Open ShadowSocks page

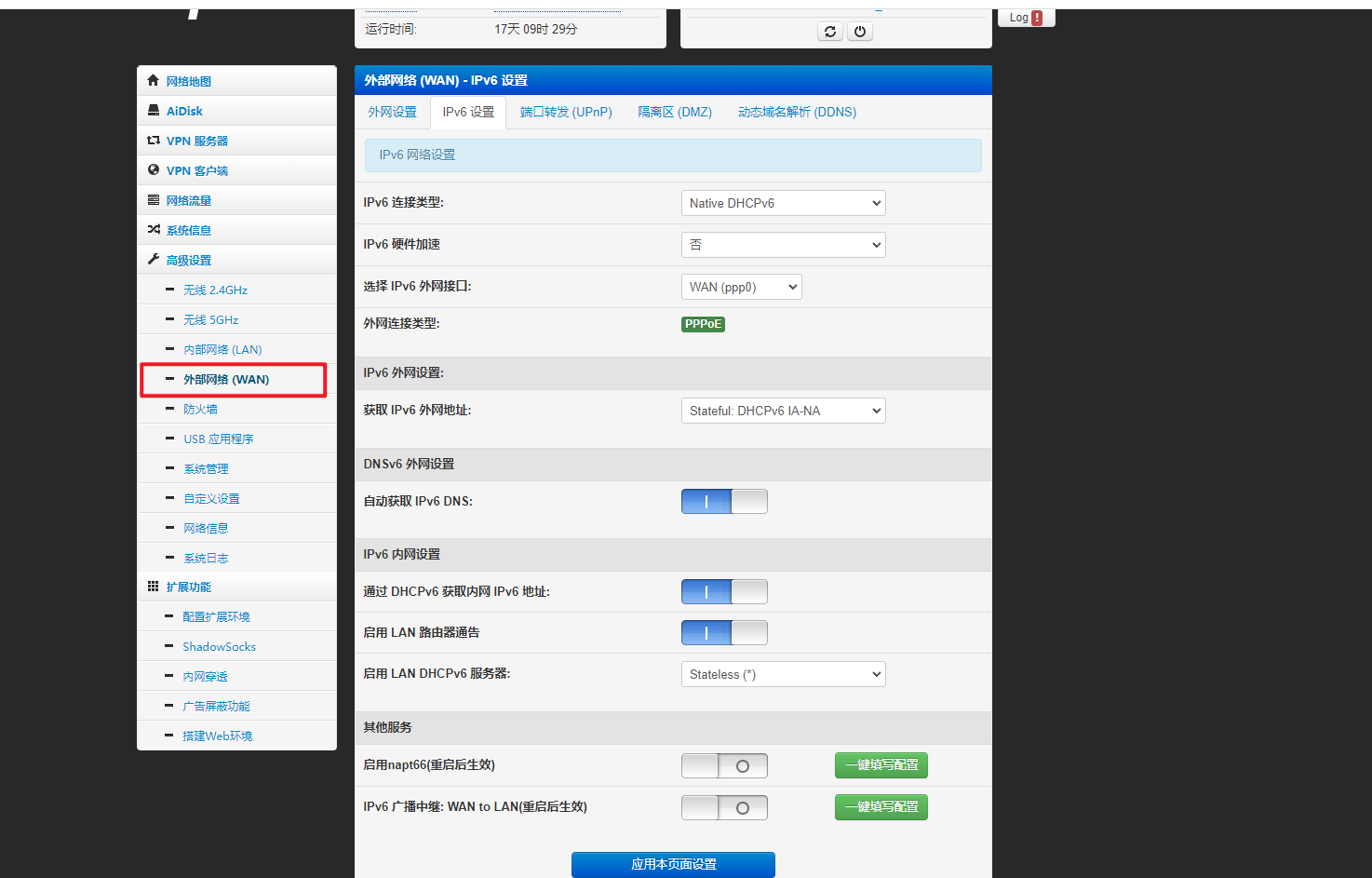(219, 646)
